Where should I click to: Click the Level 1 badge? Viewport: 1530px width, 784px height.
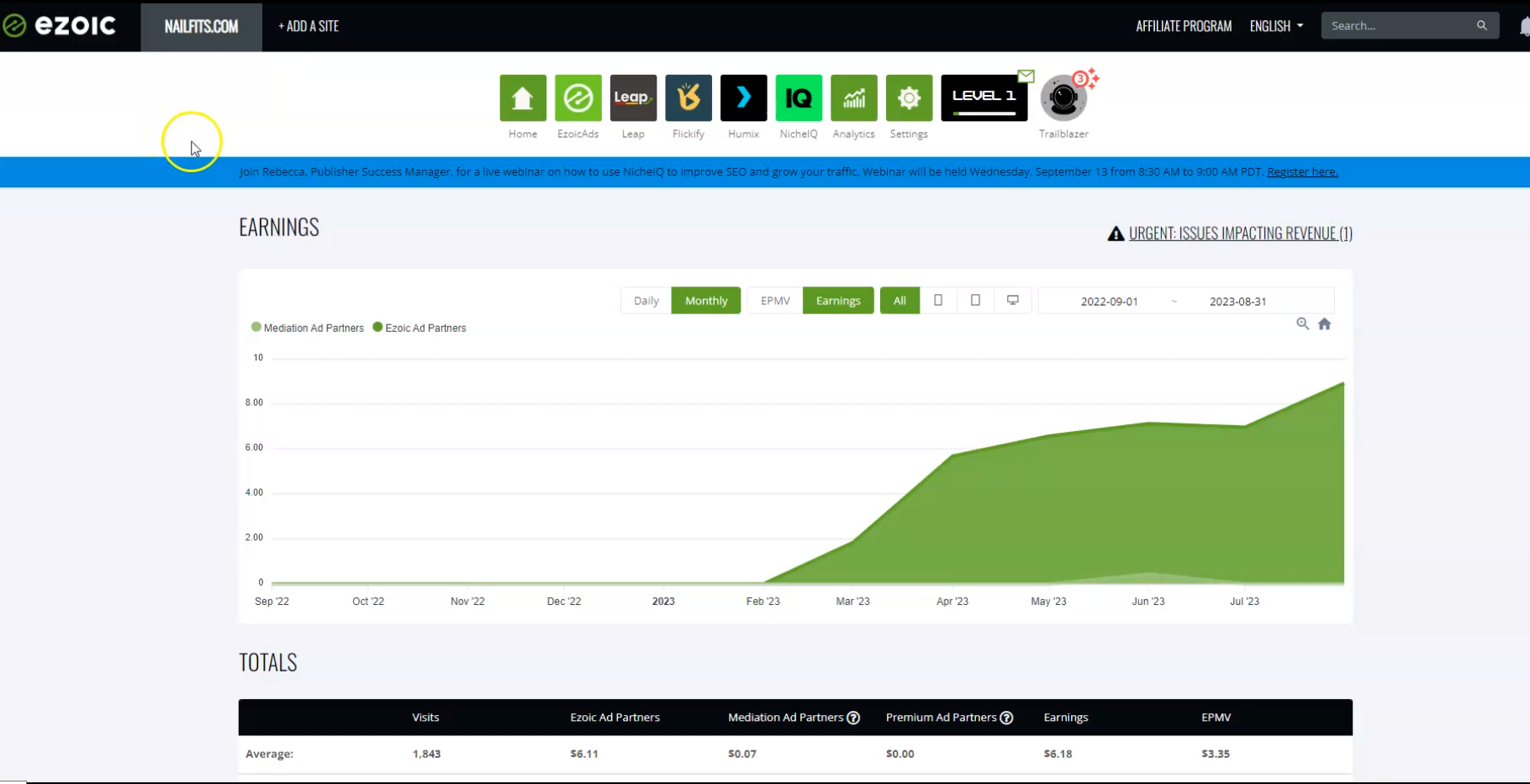click(984, 97)
